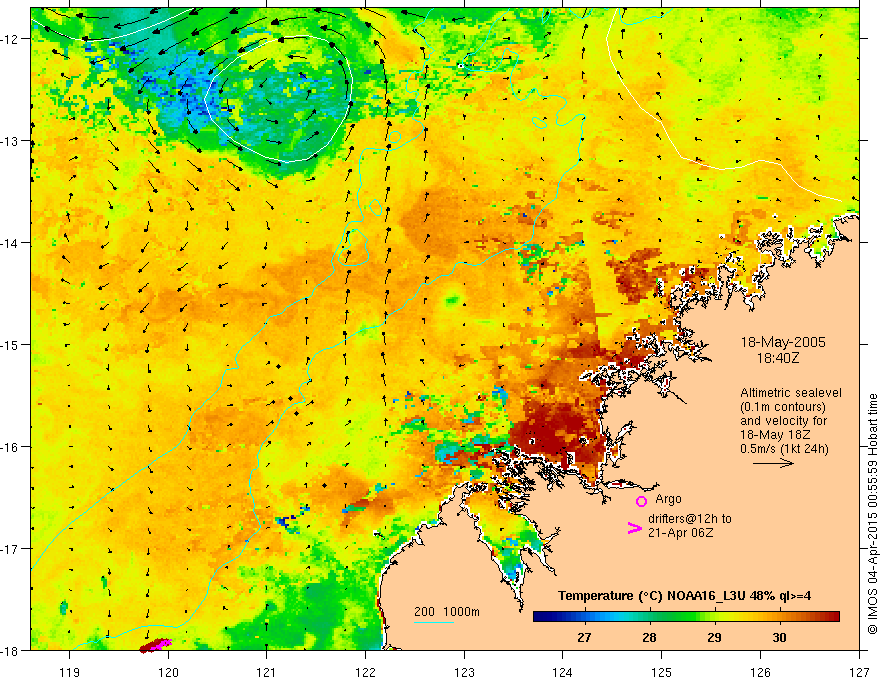Click the Argo label
Image resolution: width=880 pixels, height=680 pixels.
click(668, 499)
